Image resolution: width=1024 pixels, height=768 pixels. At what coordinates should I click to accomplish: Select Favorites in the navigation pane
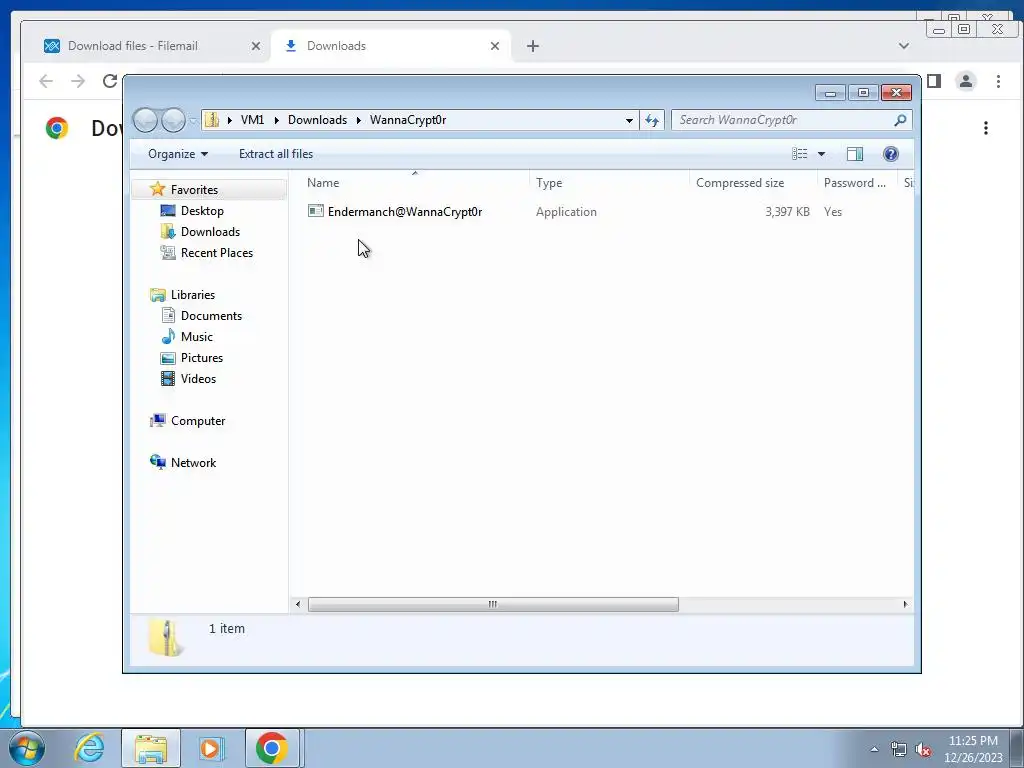(x=194, y=189)
